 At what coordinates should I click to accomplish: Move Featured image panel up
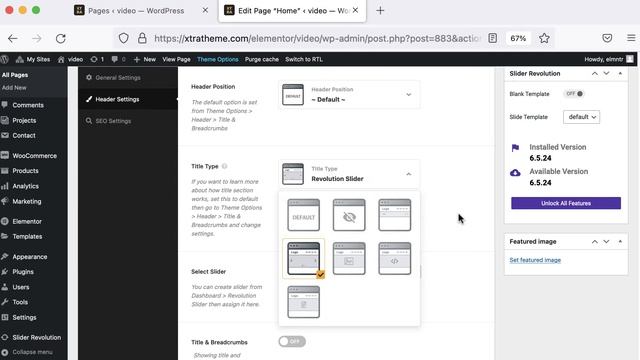(595, 242)
